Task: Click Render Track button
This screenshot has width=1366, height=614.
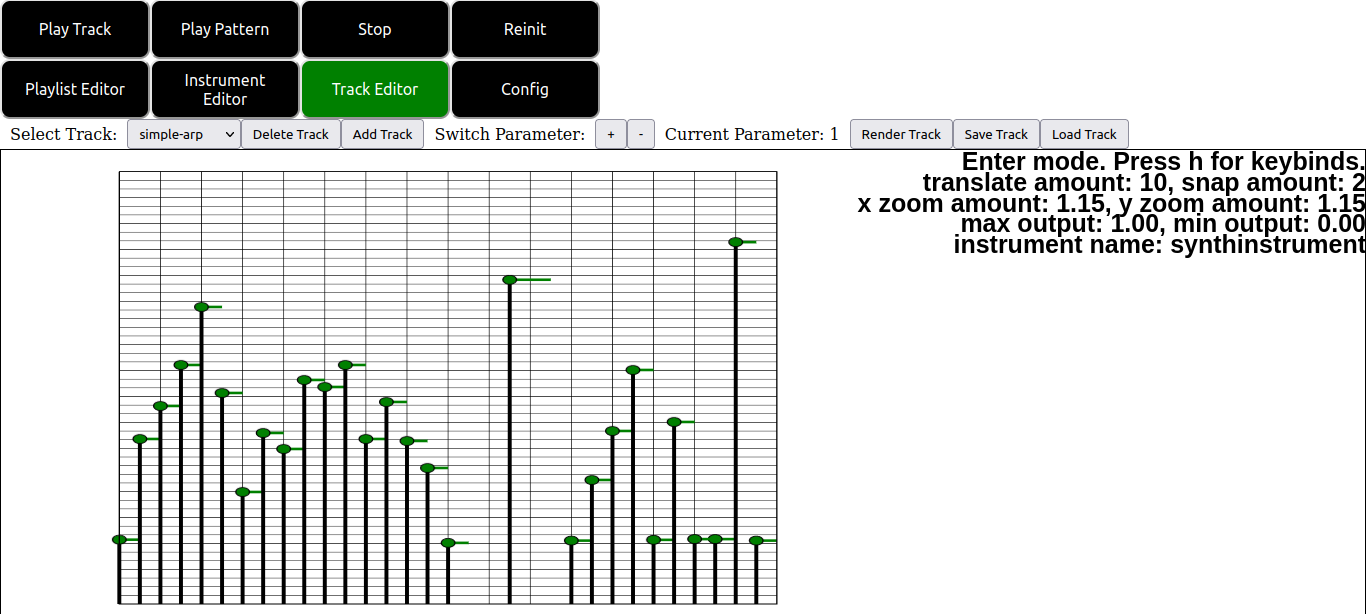Action: (x=901, y=134)
